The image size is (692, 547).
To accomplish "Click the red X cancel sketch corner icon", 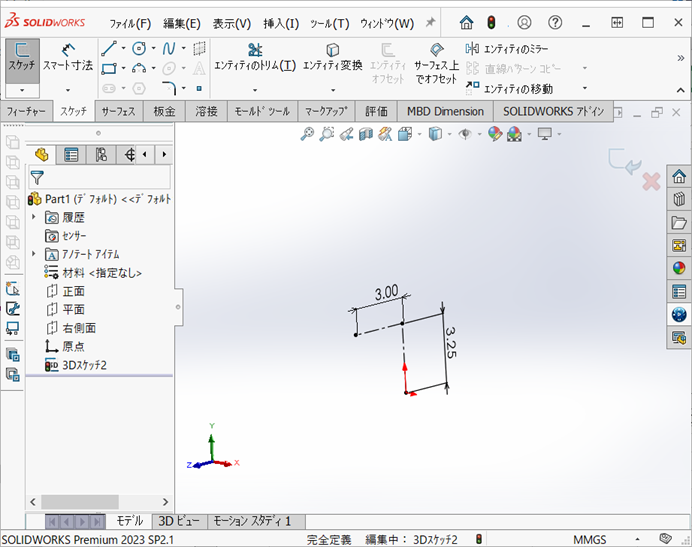I will click(x=651, y=181).
